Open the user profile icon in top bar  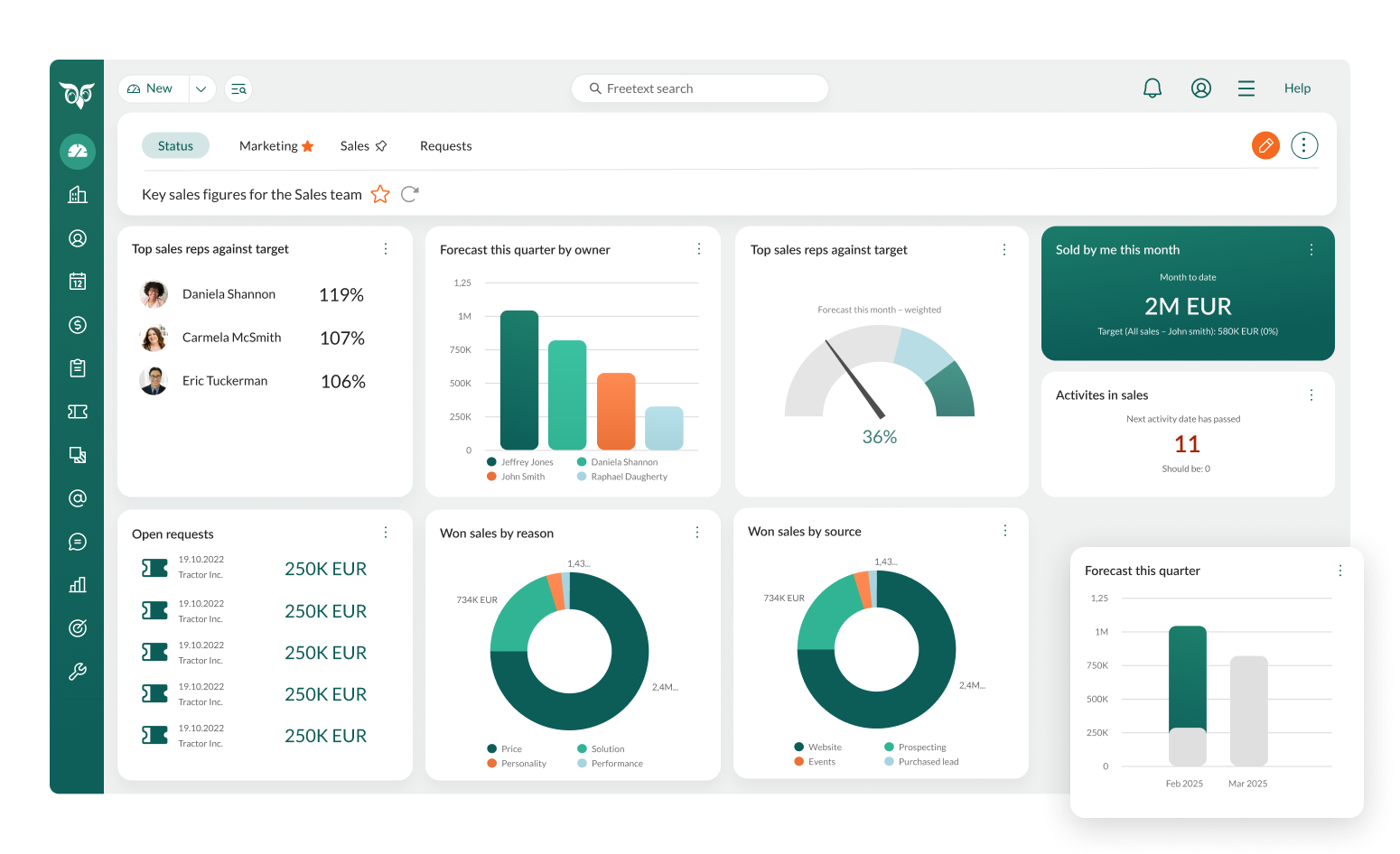1200,88
